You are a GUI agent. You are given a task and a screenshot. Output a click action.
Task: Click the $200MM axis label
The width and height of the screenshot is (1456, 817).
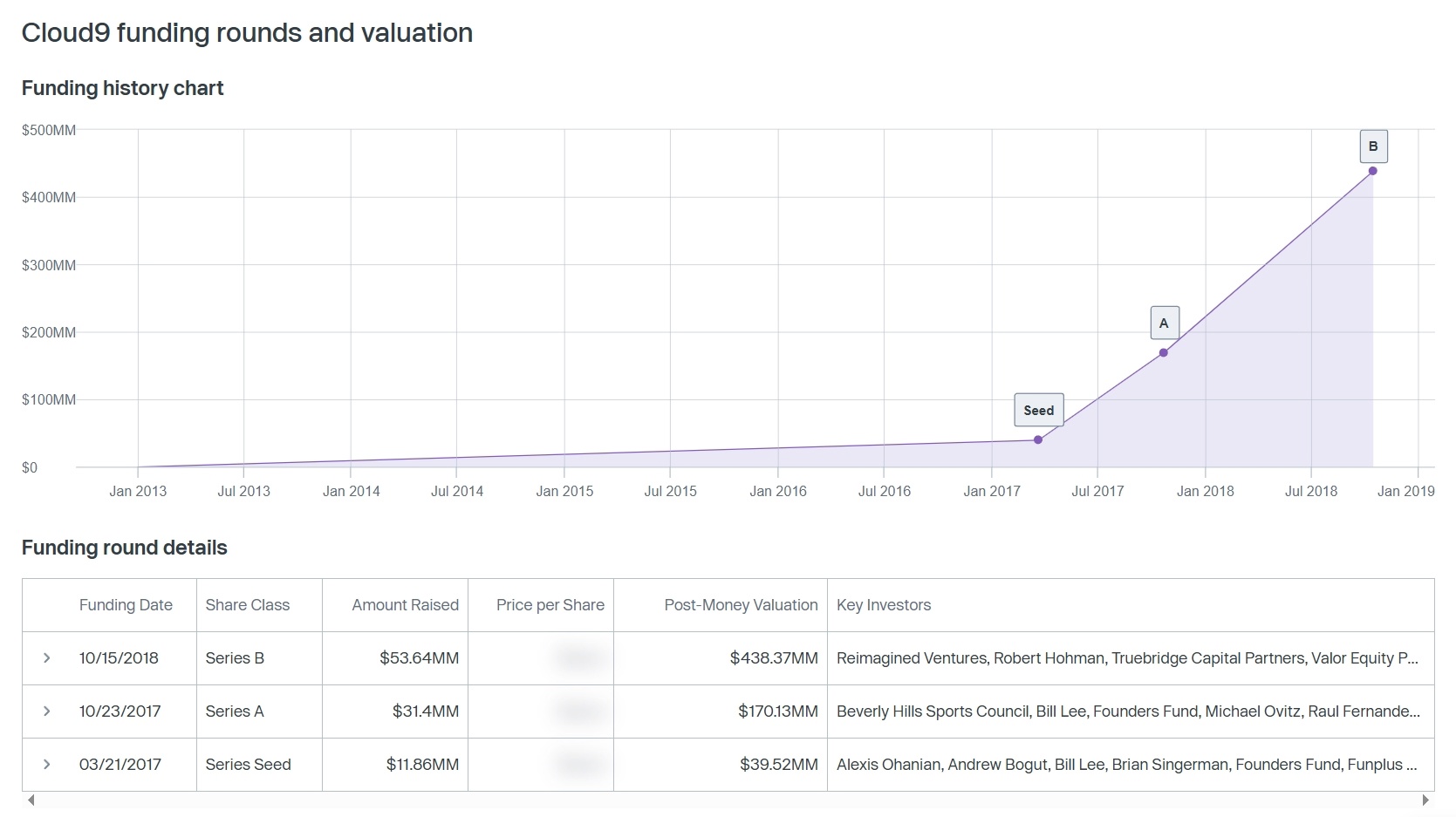(49, 332)
